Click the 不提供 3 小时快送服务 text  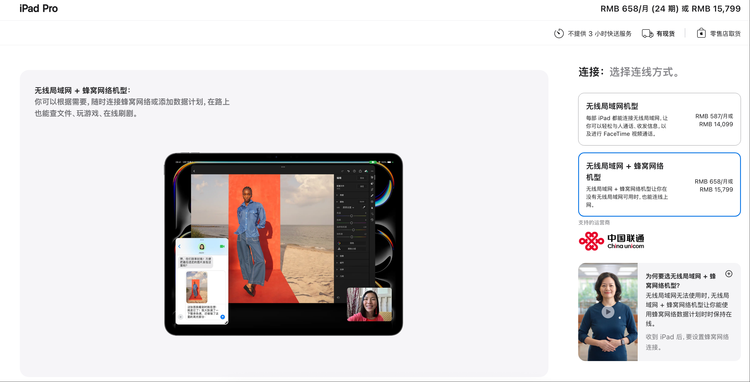pos(600,34)
